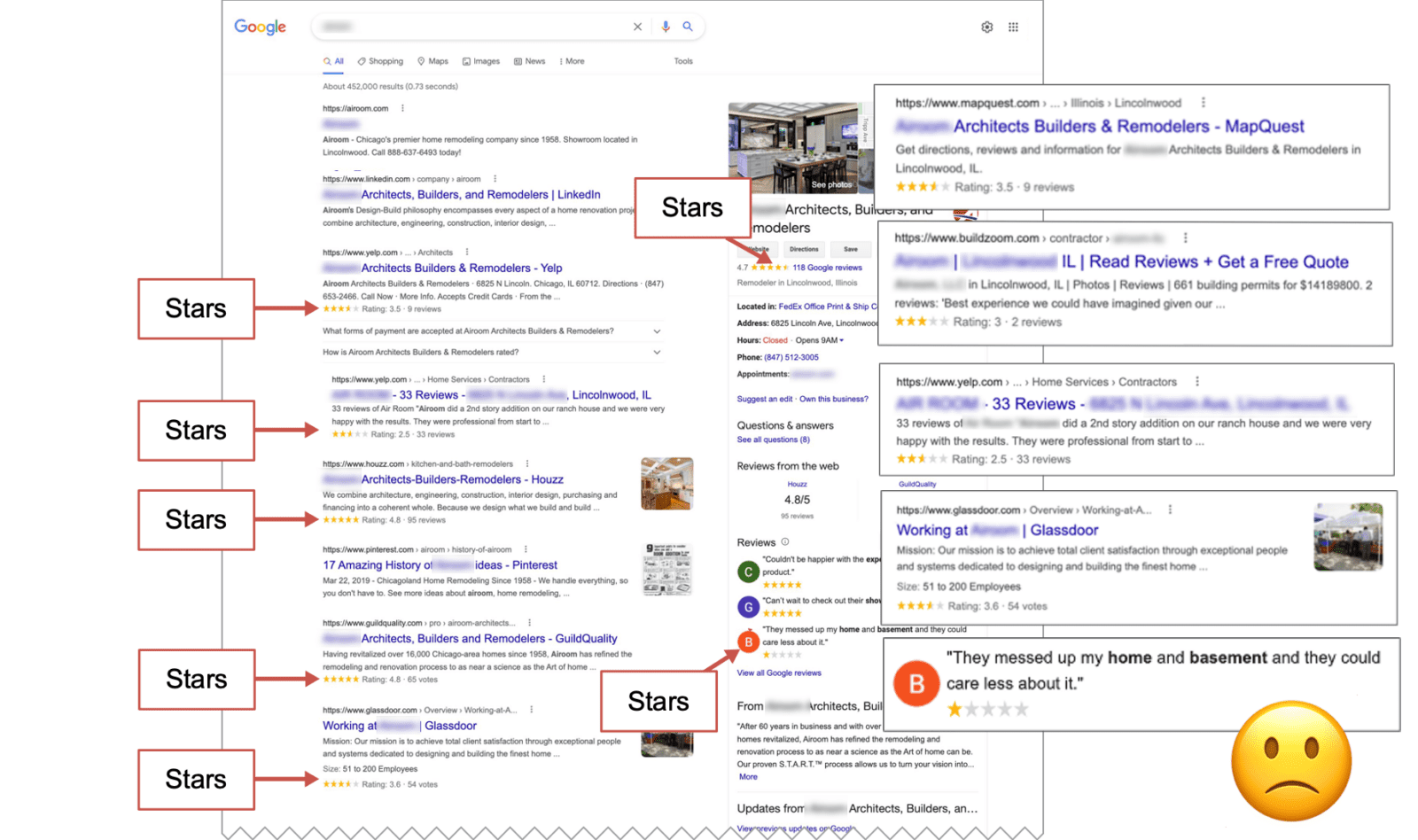Click 'Size: 51 to 200 Employees' text

click(370, 769)
